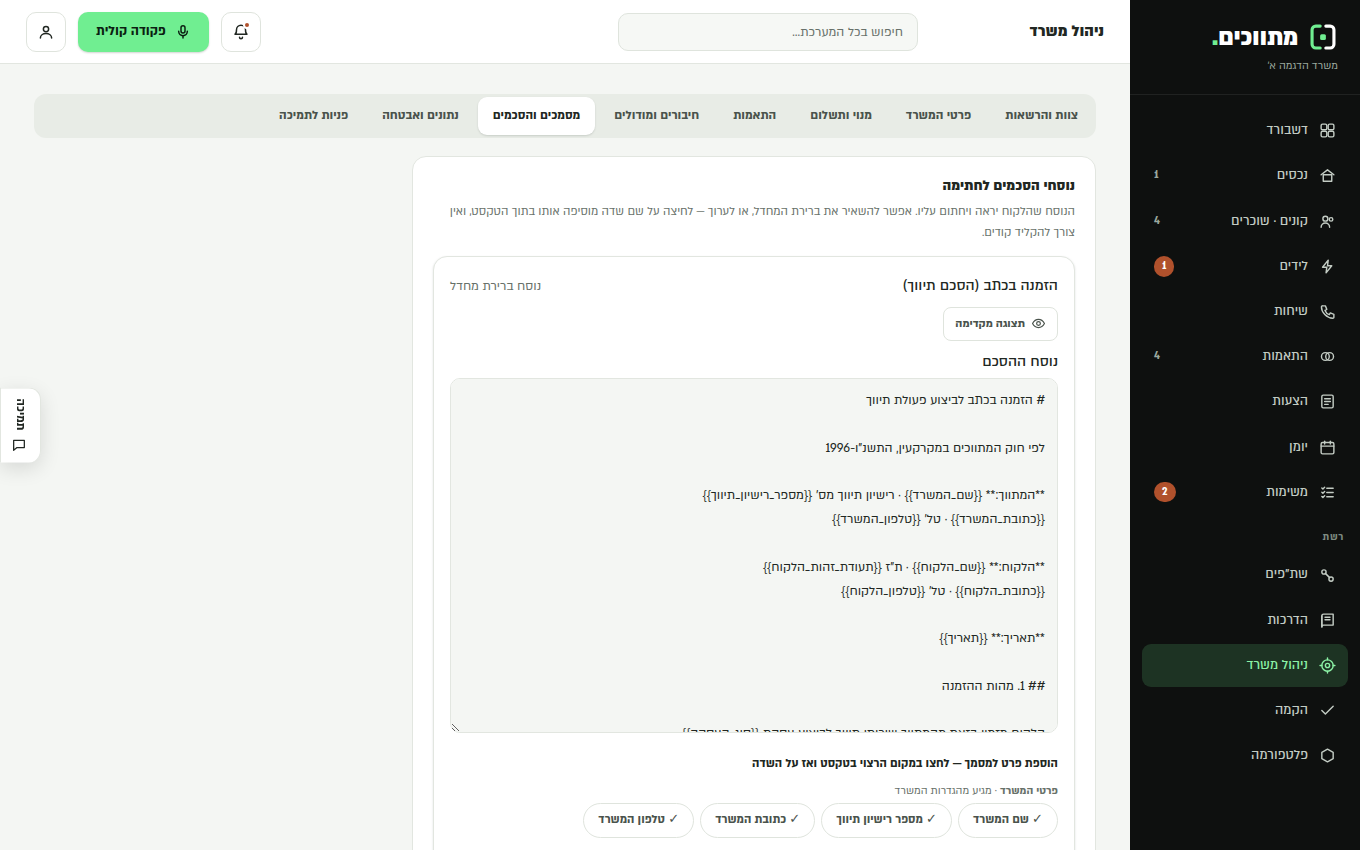Screen dimensions: 1360x850
Task: Open קונים · שוכרים in the sidebar
Action: [x=1245, y=221]
